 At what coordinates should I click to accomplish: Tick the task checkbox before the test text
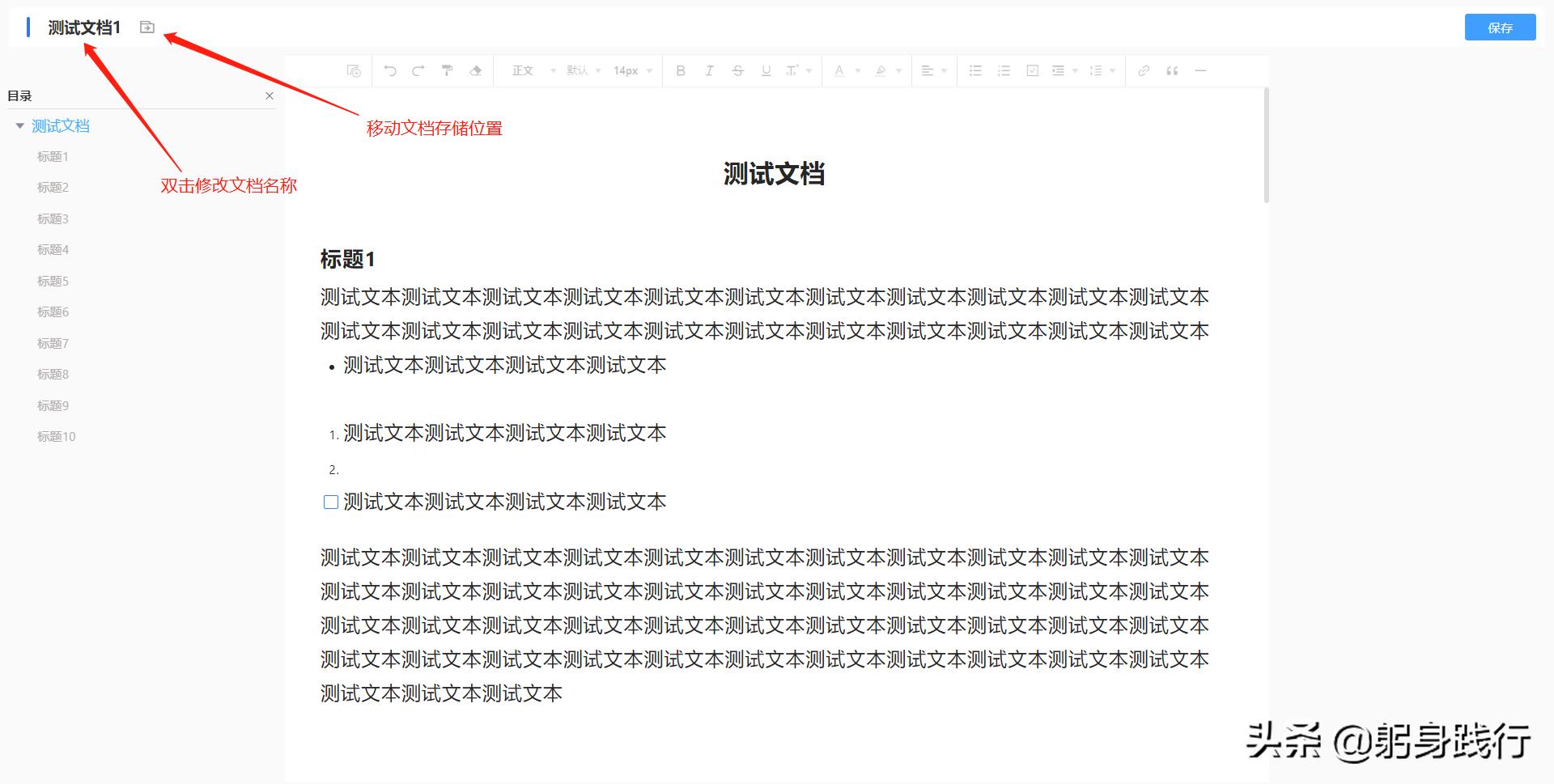click(330, 502)
